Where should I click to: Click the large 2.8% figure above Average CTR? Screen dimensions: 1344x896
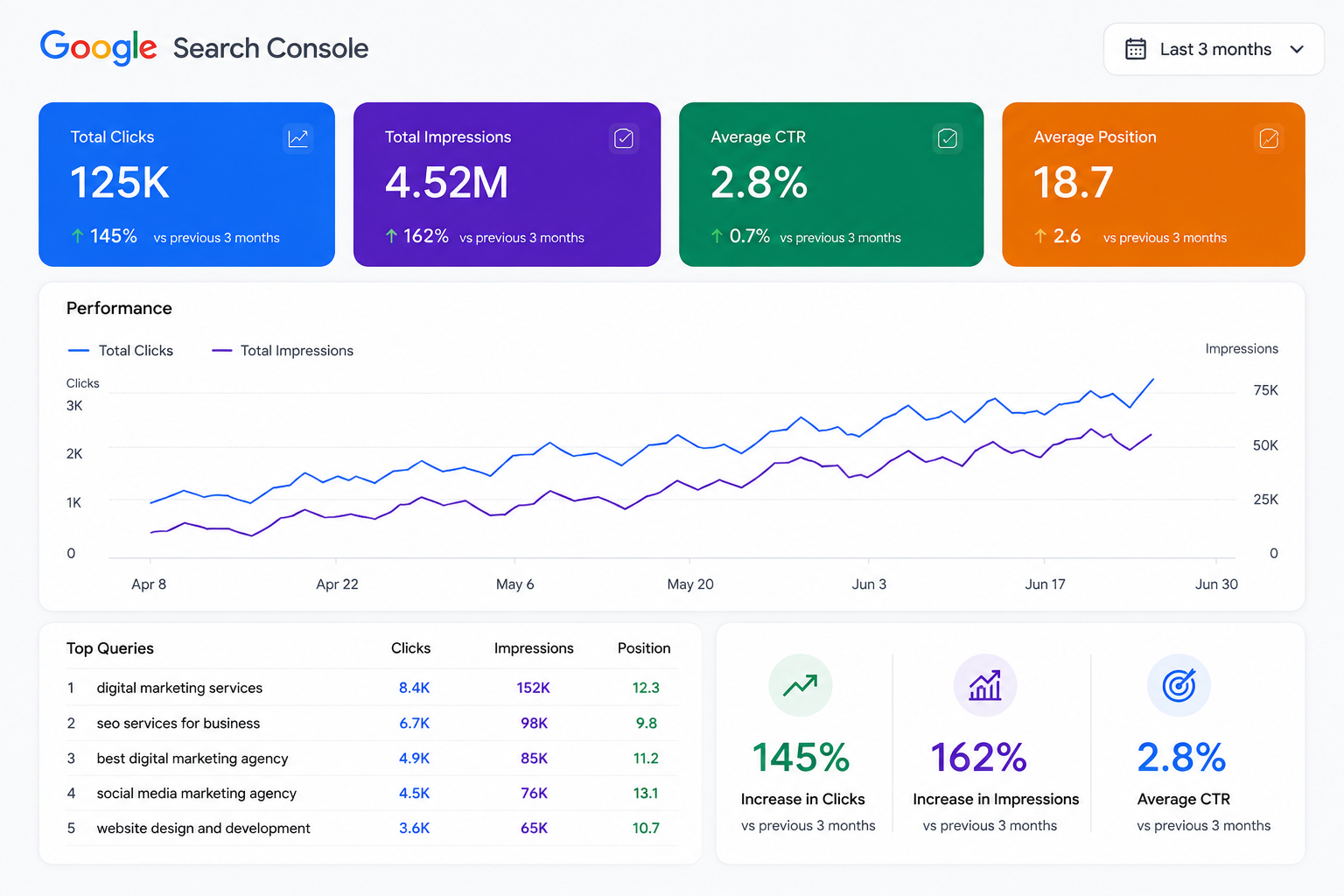1181,758
